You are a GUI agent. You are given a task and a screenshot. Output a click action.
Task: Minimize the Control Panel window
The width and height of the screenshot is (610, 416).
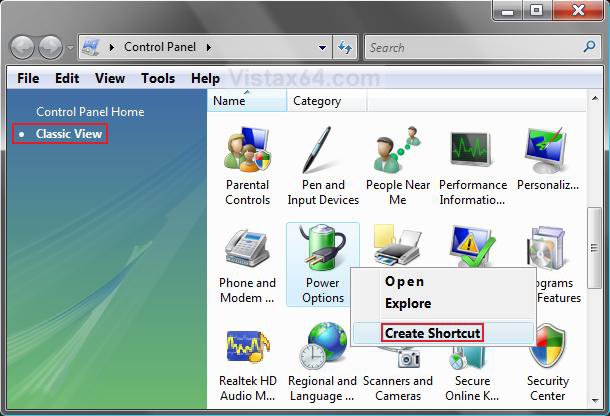tap(507, 10)
